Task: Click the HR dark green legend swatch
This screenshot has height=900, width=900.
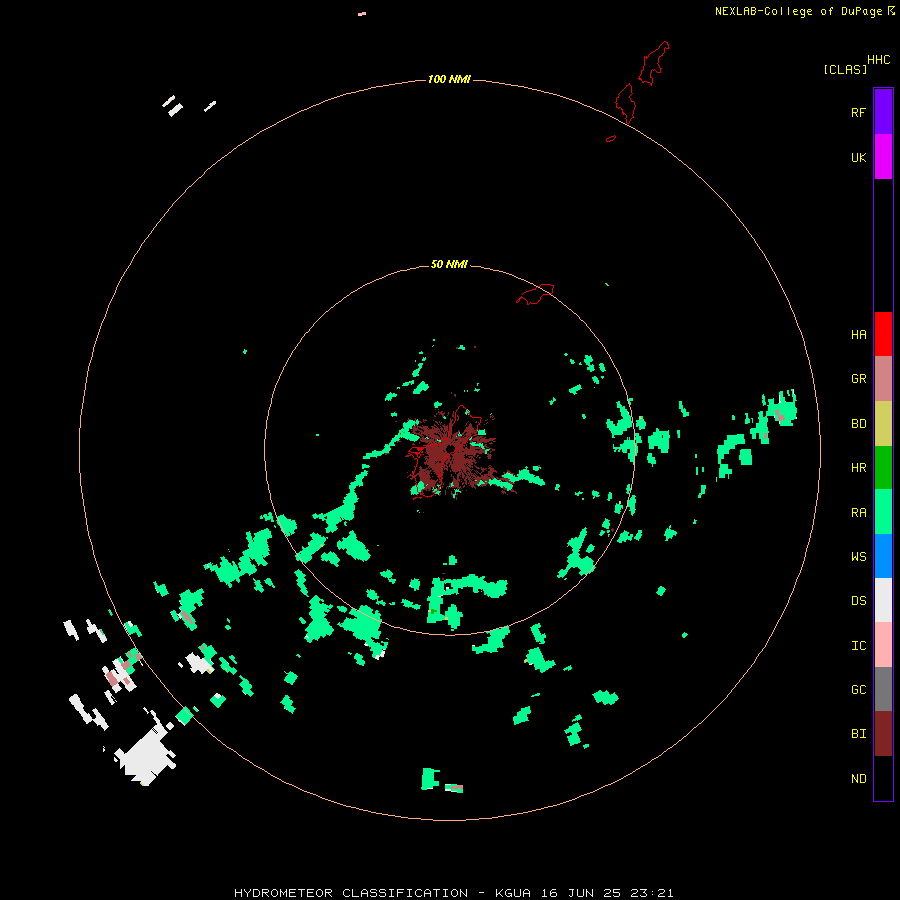Action: 883,468
